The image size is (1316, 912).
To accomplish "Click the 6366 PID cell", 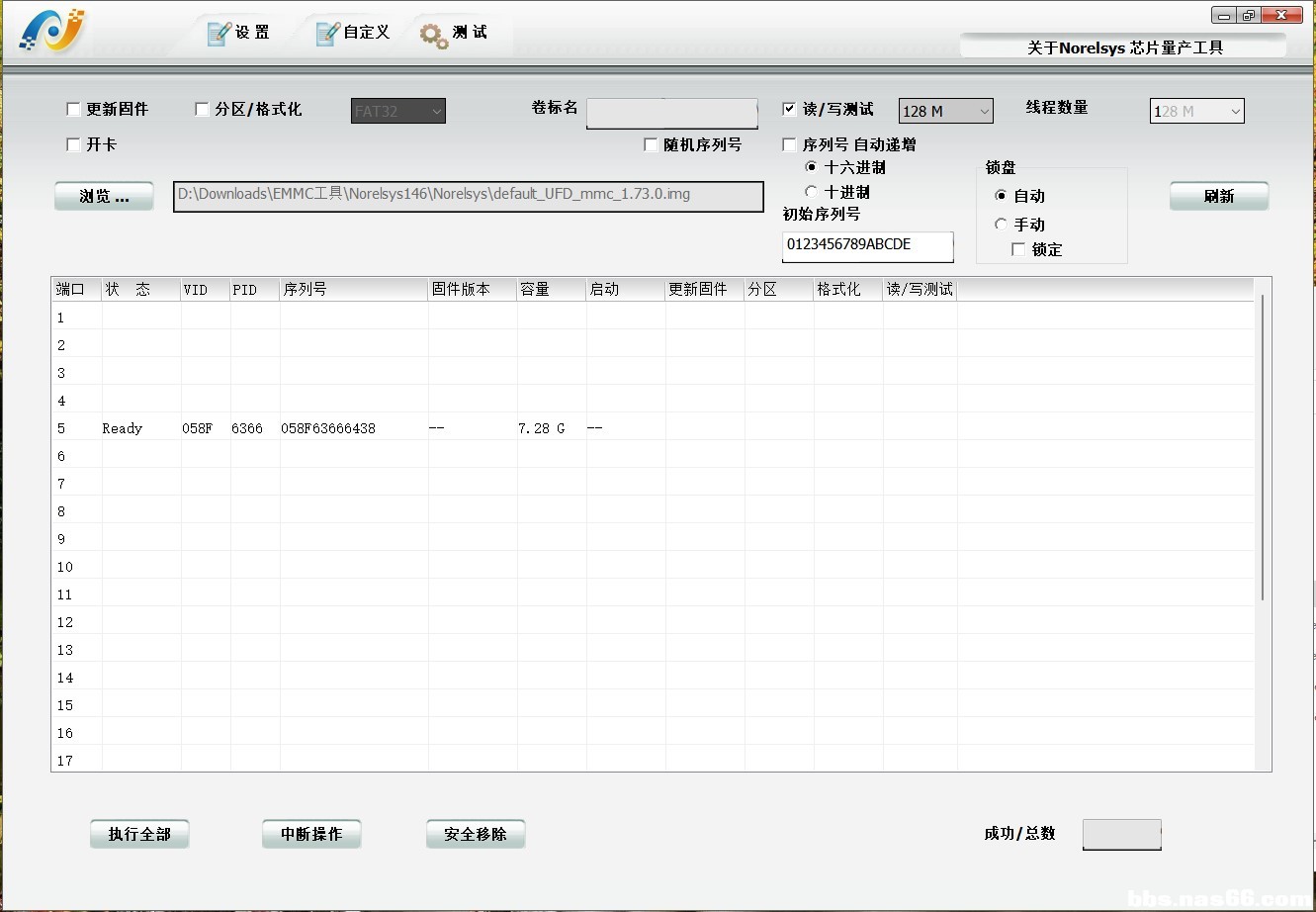I will [247, 428].
